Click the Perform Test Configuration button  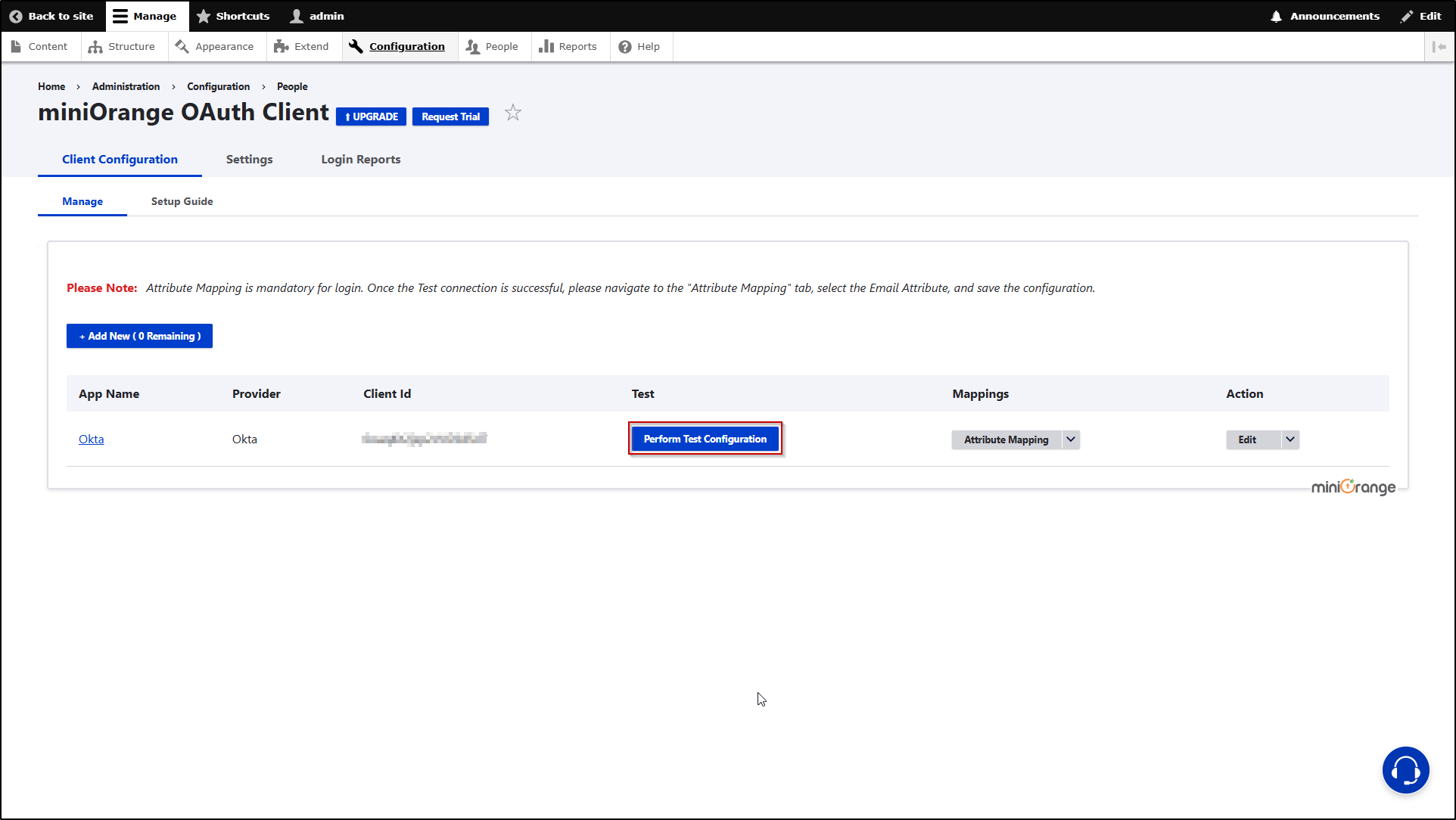(x=705, y=439)
